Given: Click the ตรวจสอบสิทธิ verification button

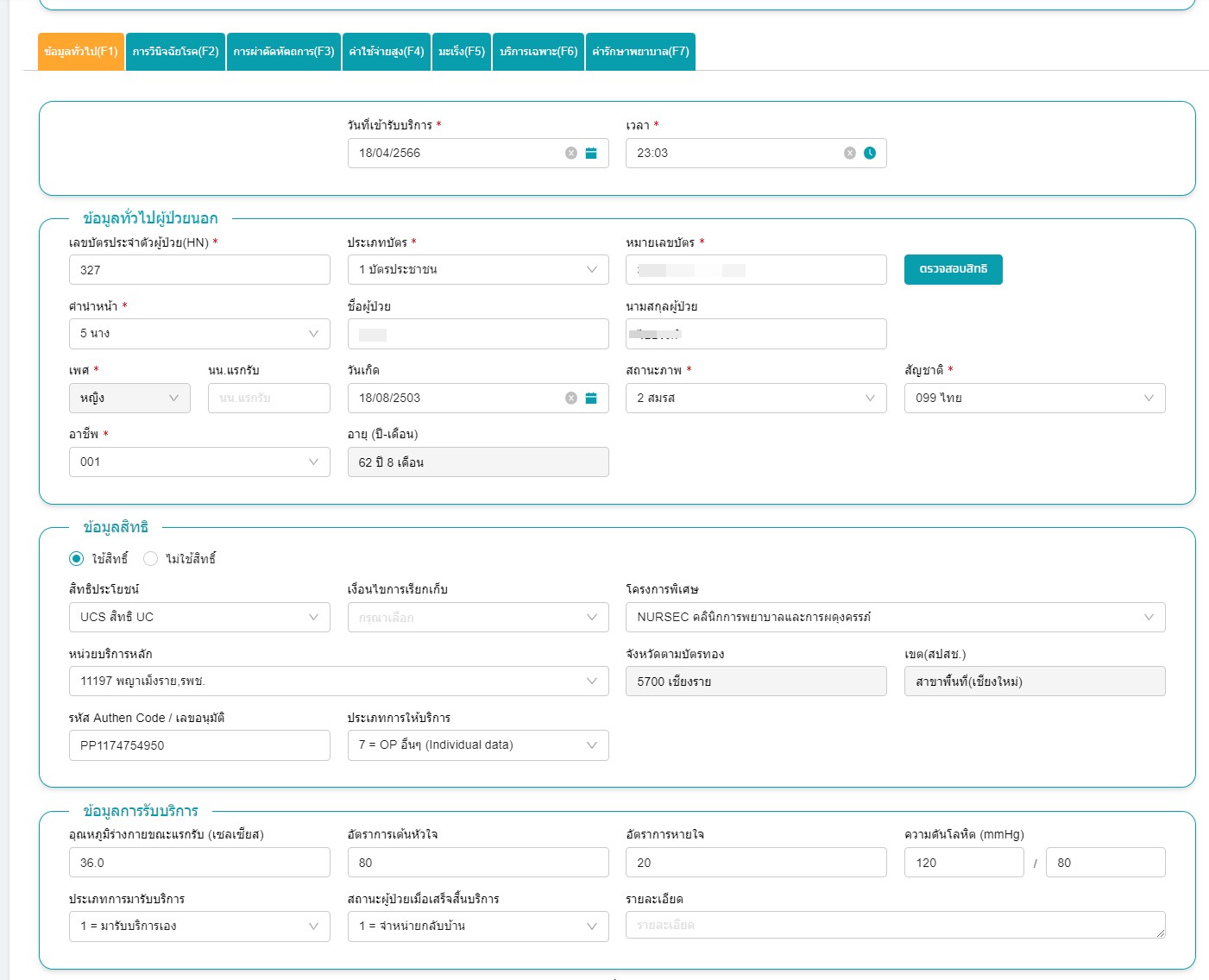Looking at the screenshot, I should click(x=953, y=269).
